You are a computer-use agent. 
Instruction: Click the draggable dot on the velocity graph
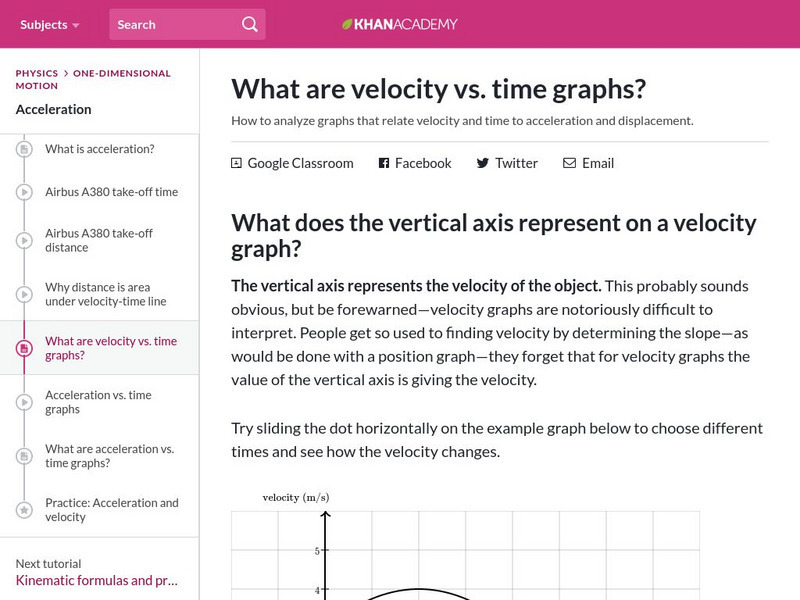pos(420,594)
